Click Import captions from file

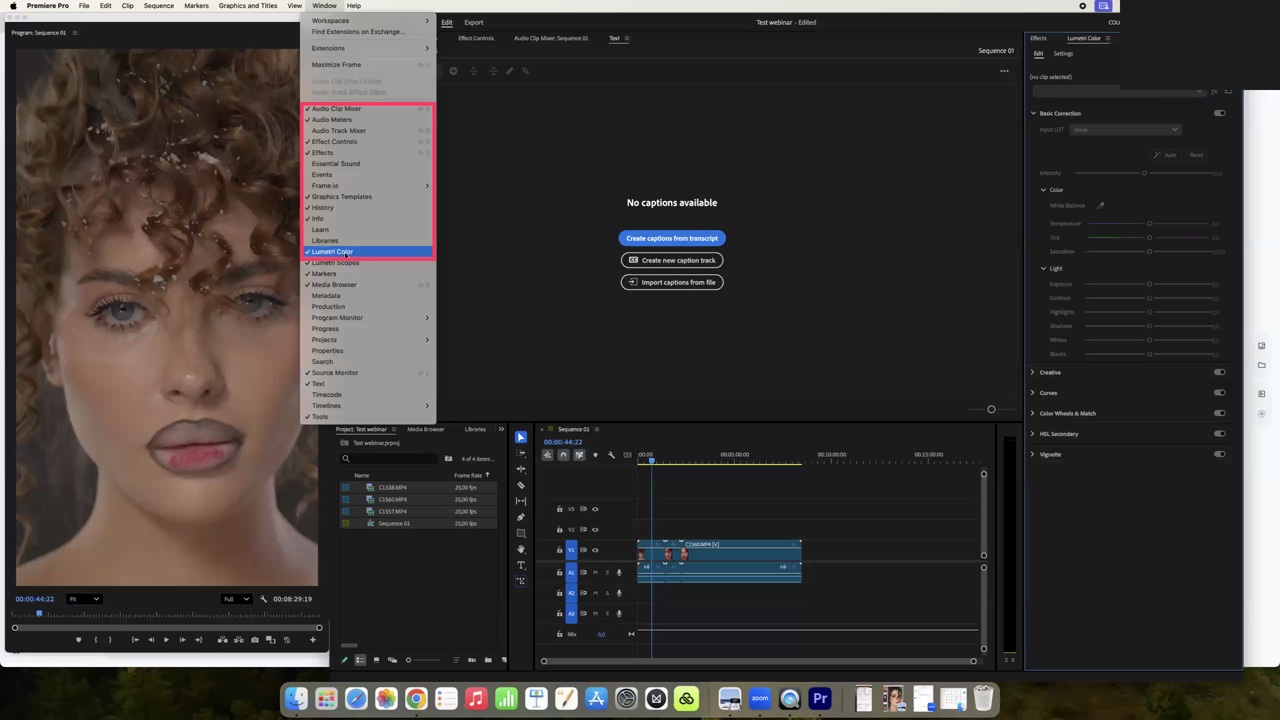672,282
